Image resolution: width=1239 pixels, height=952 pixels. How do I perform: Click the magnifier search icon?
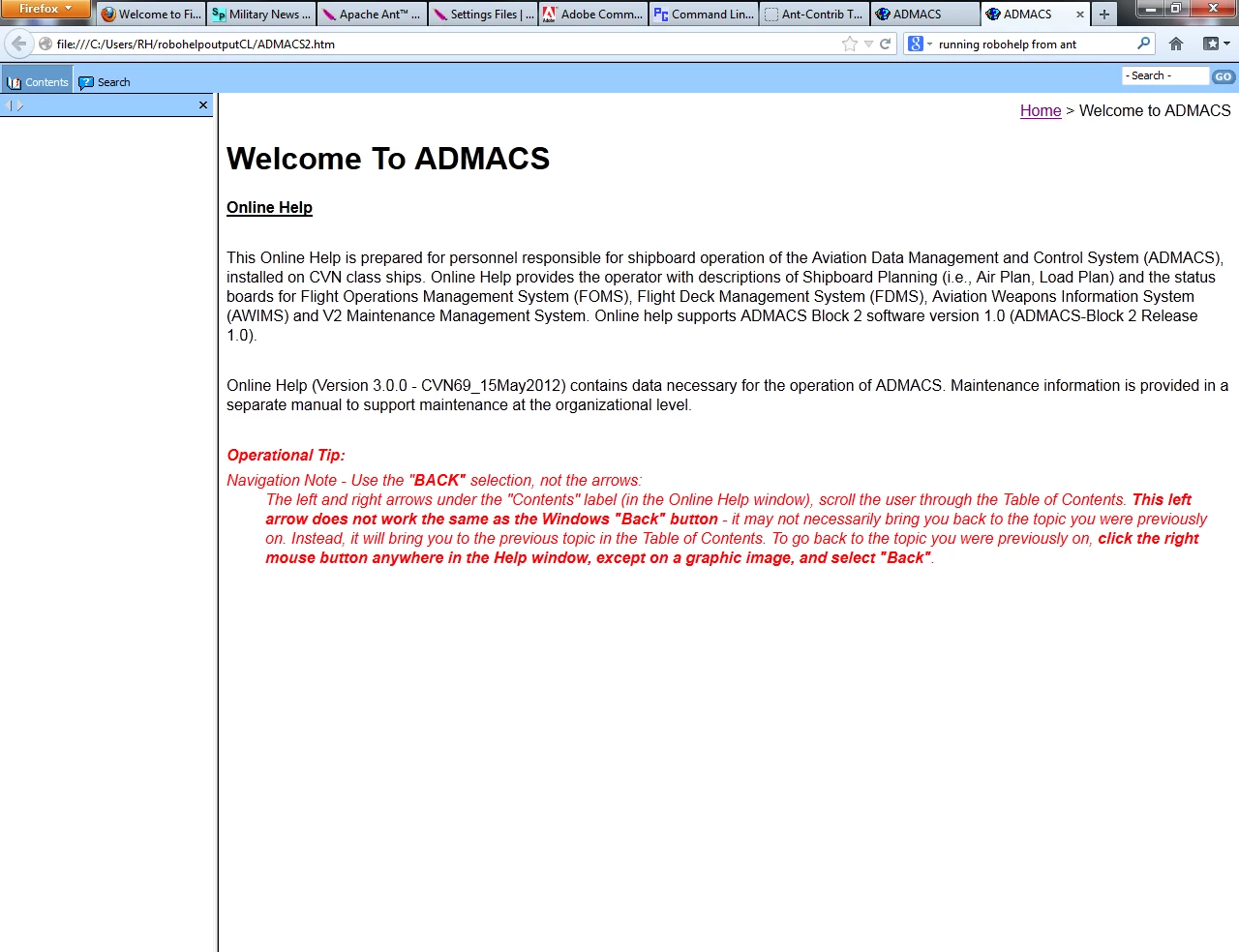tap(1144, 44)
